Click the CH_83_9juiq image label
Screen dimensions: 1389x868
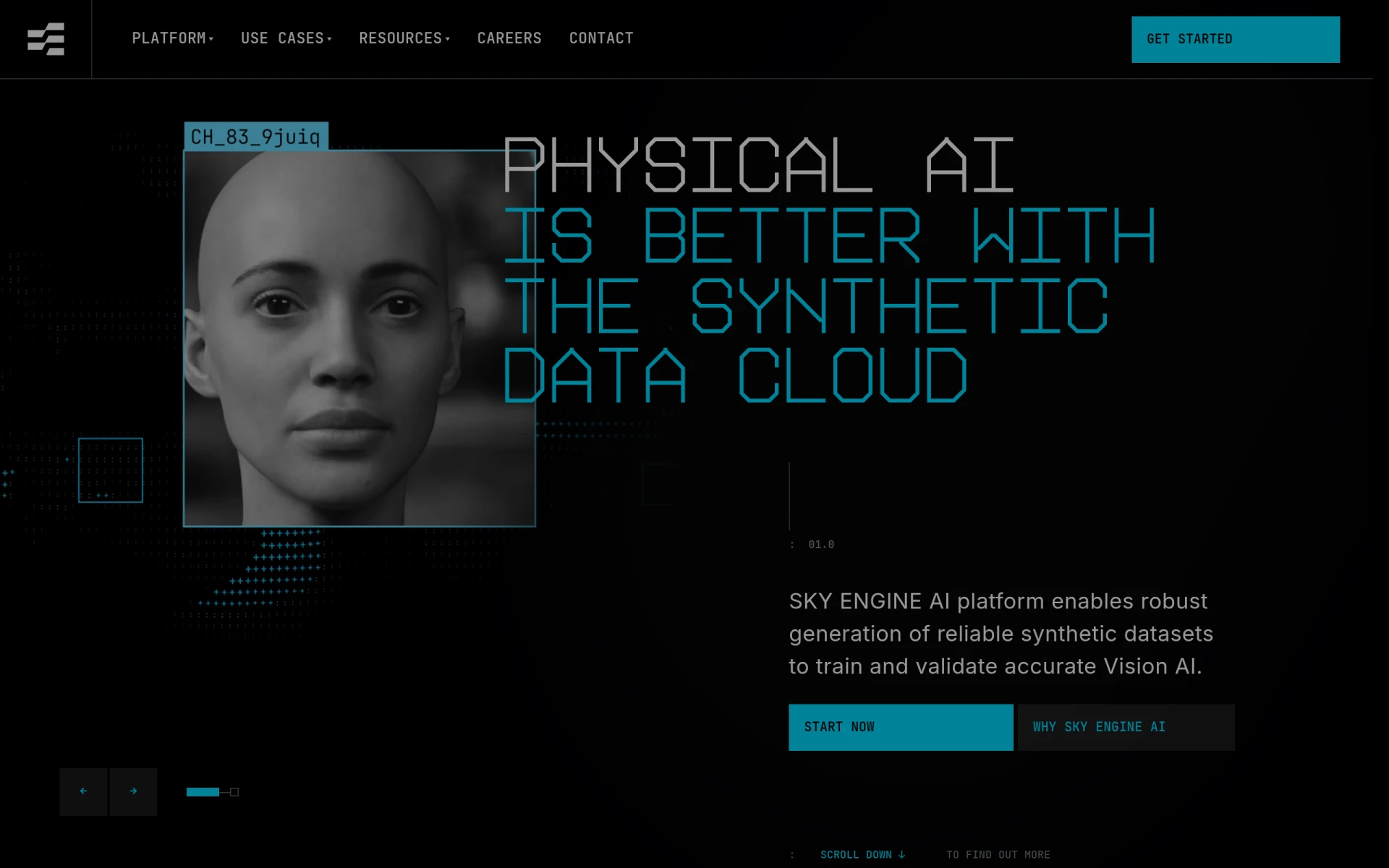(256, 136)
